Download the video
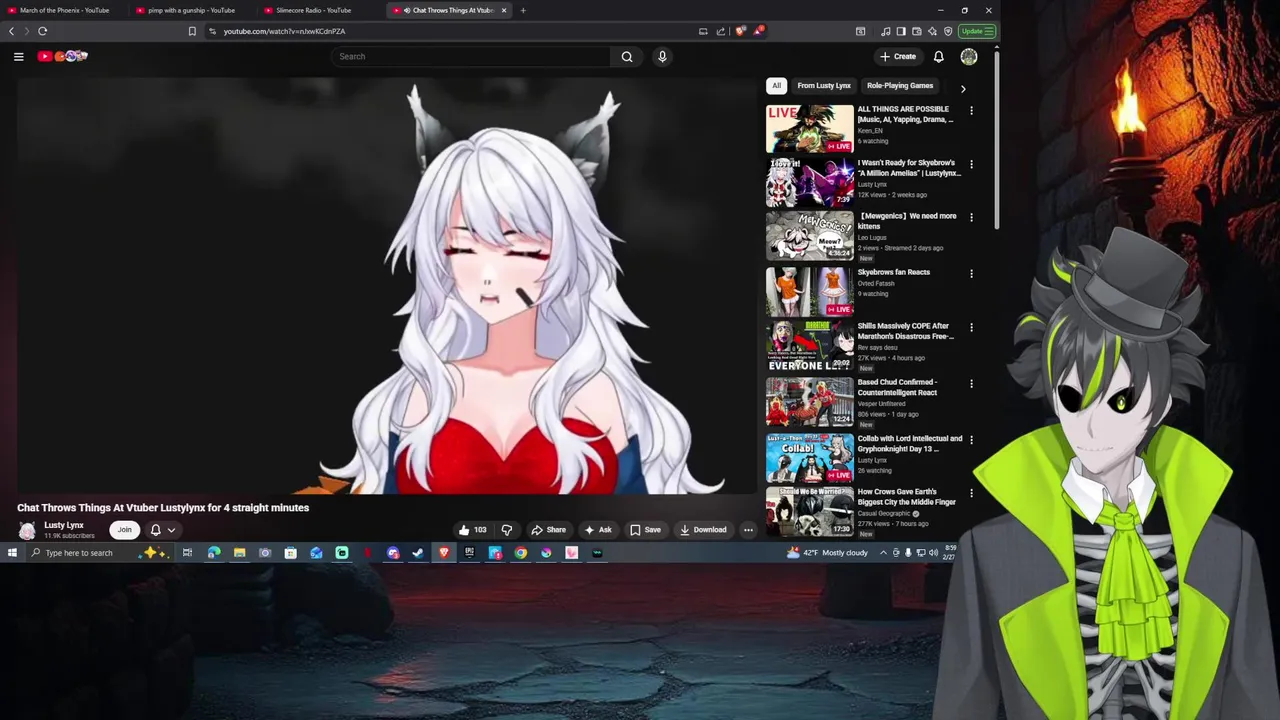The image size is (1280, 720). click(703, 530)
